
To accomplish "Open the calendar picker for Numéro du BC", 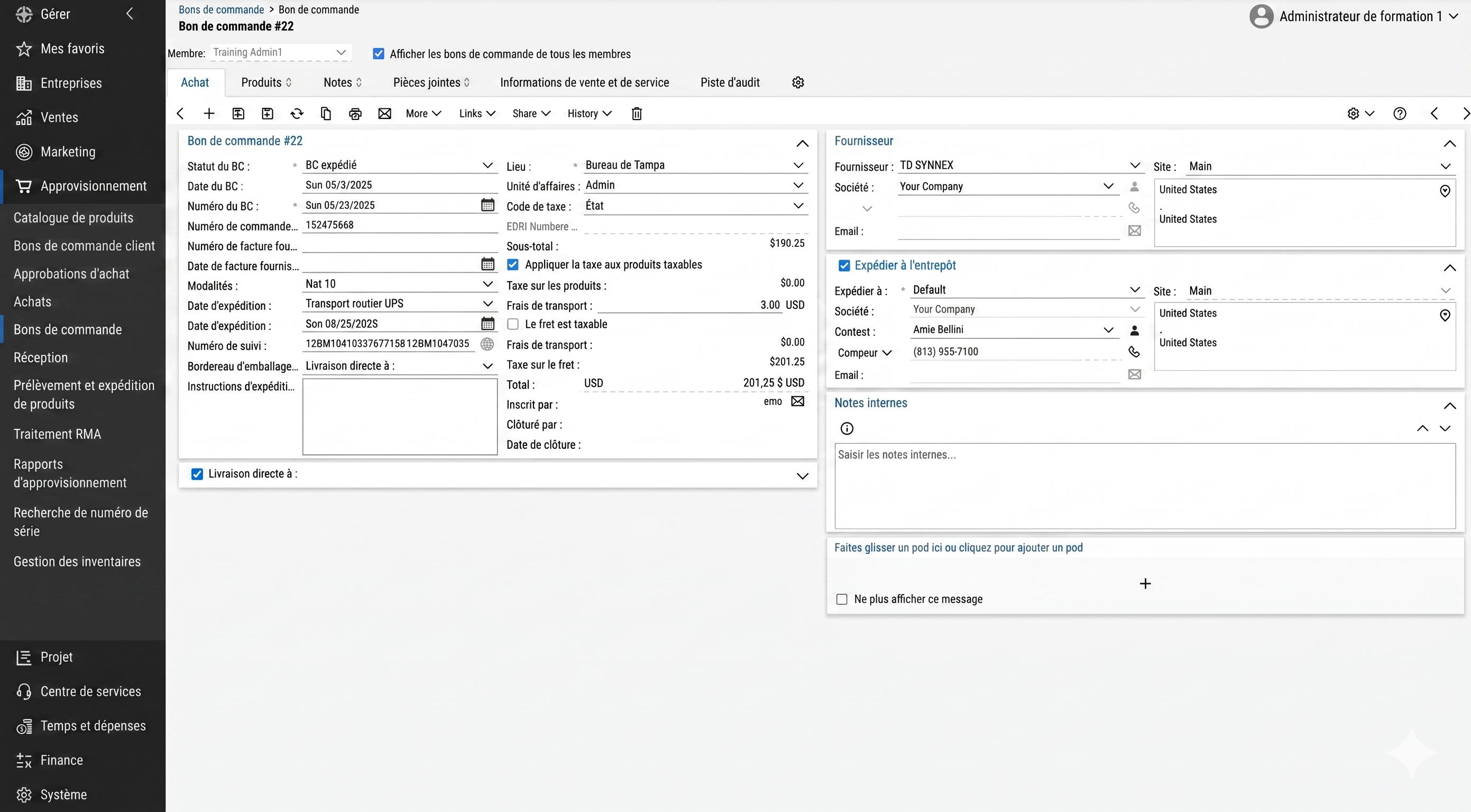I will (488, 205).
